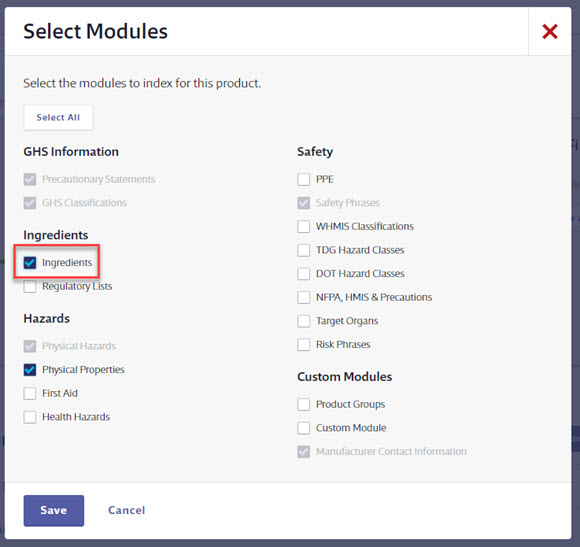Enable the Risk Phrases checkbox

click(304, 345)
